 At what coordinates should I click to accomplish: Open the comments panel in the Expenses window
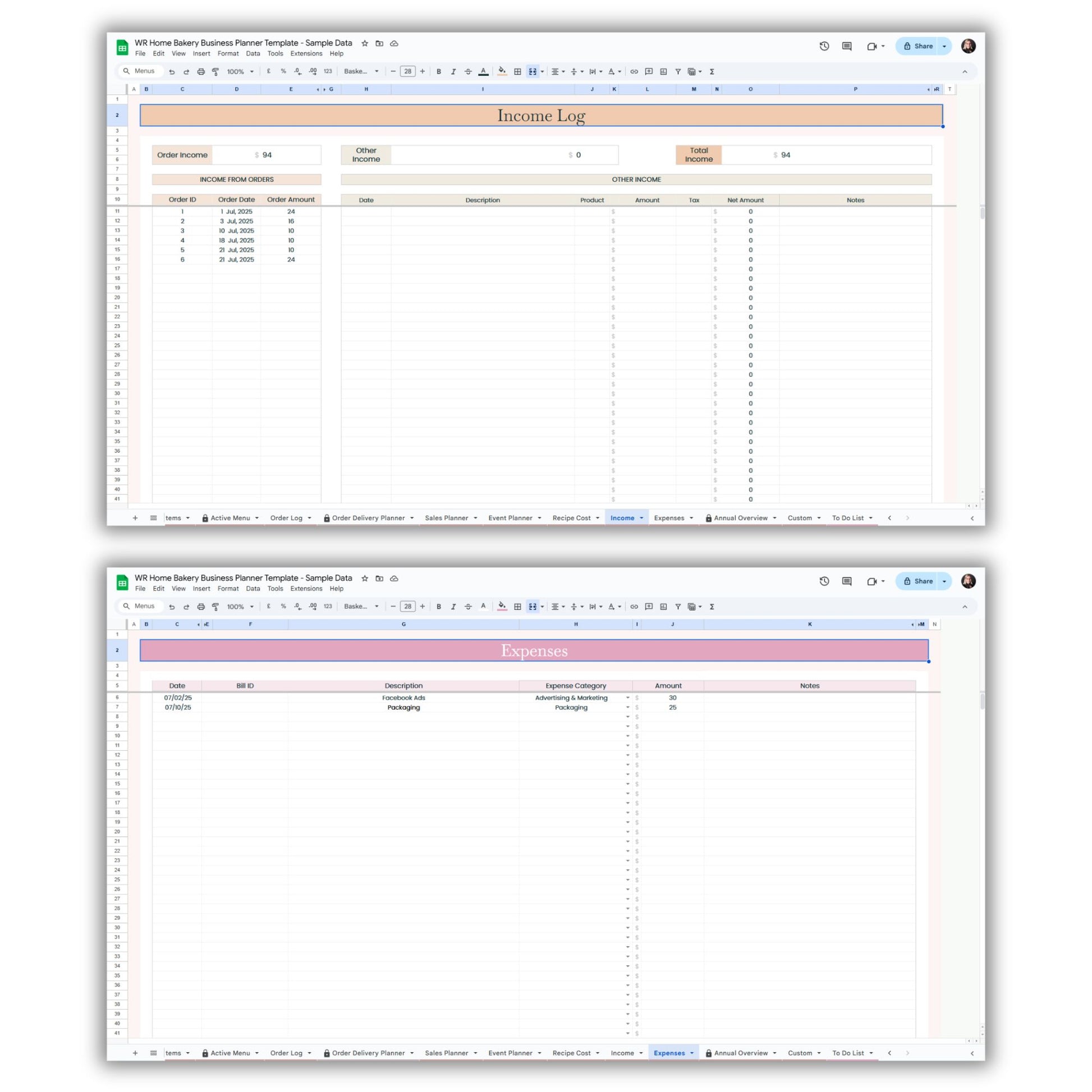[x=847, y=581]
